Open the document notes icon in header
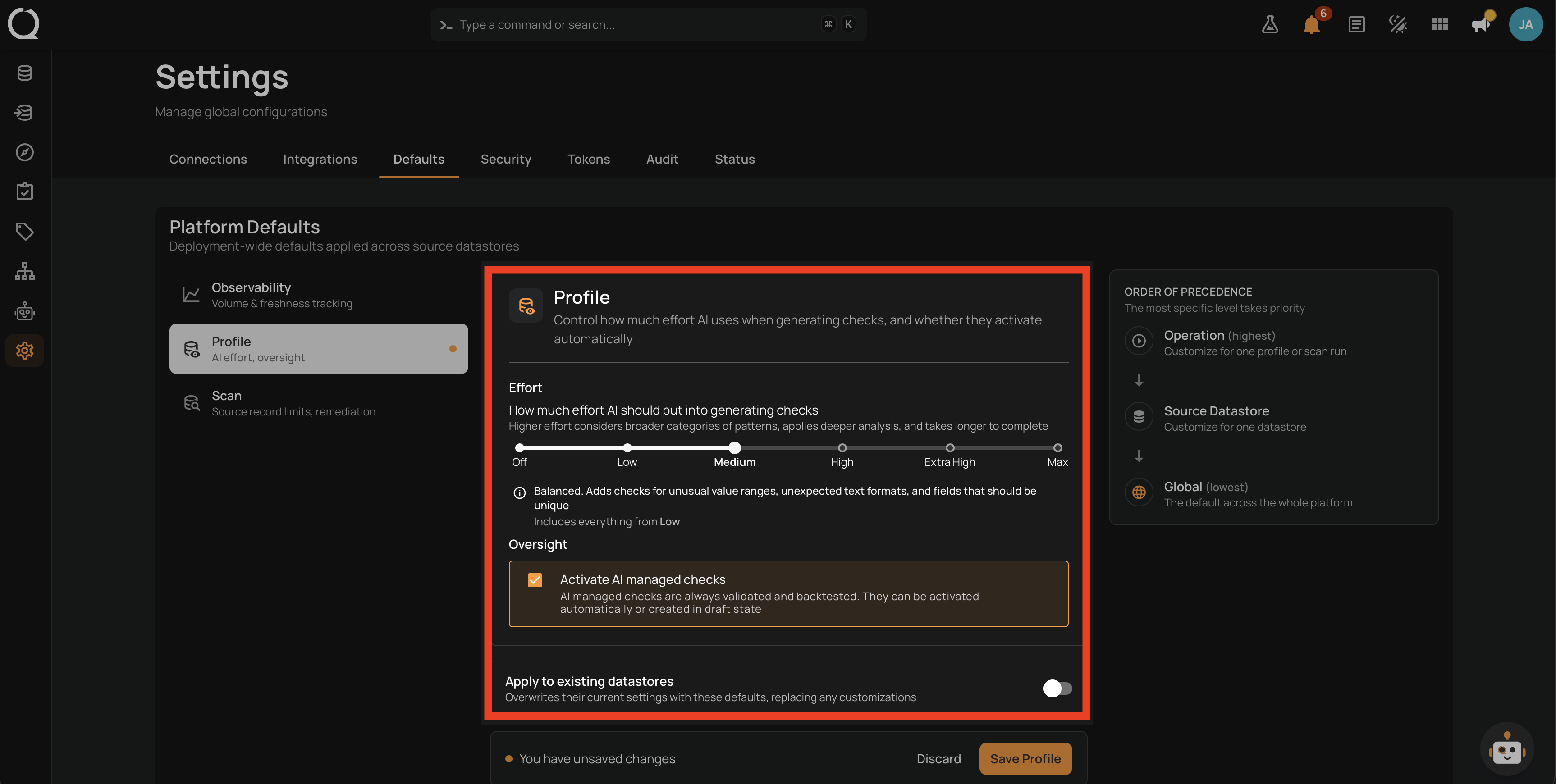Screen dimensions: 1556x784 (x=1356, y=24)
